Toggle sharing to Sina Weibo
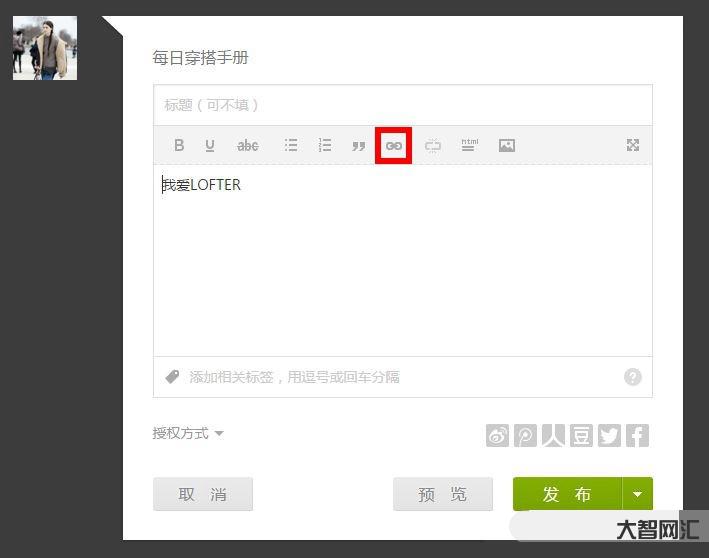Image resolution: width=709 pixels, height=558 pixels. 497,436
